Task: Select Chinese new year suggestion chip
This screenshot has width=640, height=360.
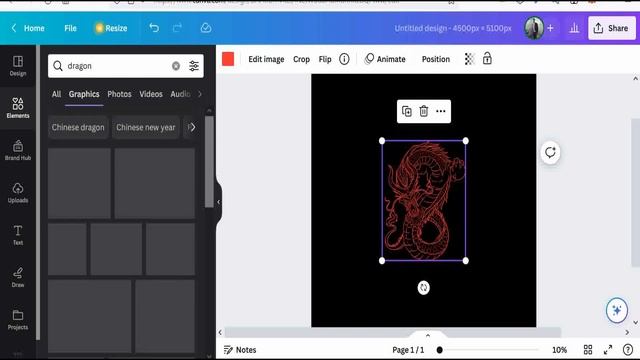Action: (x=146, y=127)
